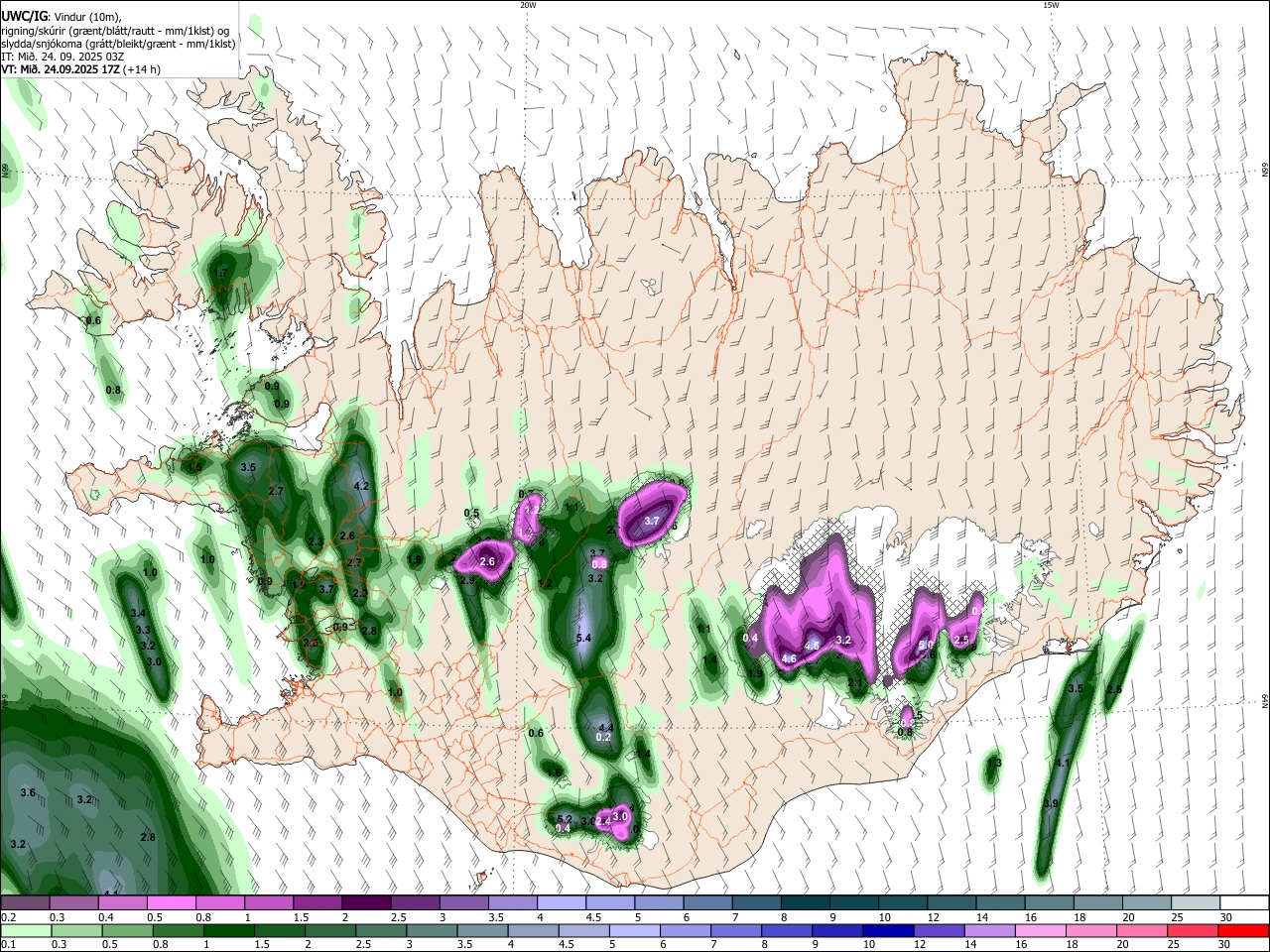Click the bright red last swatch, lower legend row
The width and height of the screenshot is (1270, 952).
[1243, 931]
